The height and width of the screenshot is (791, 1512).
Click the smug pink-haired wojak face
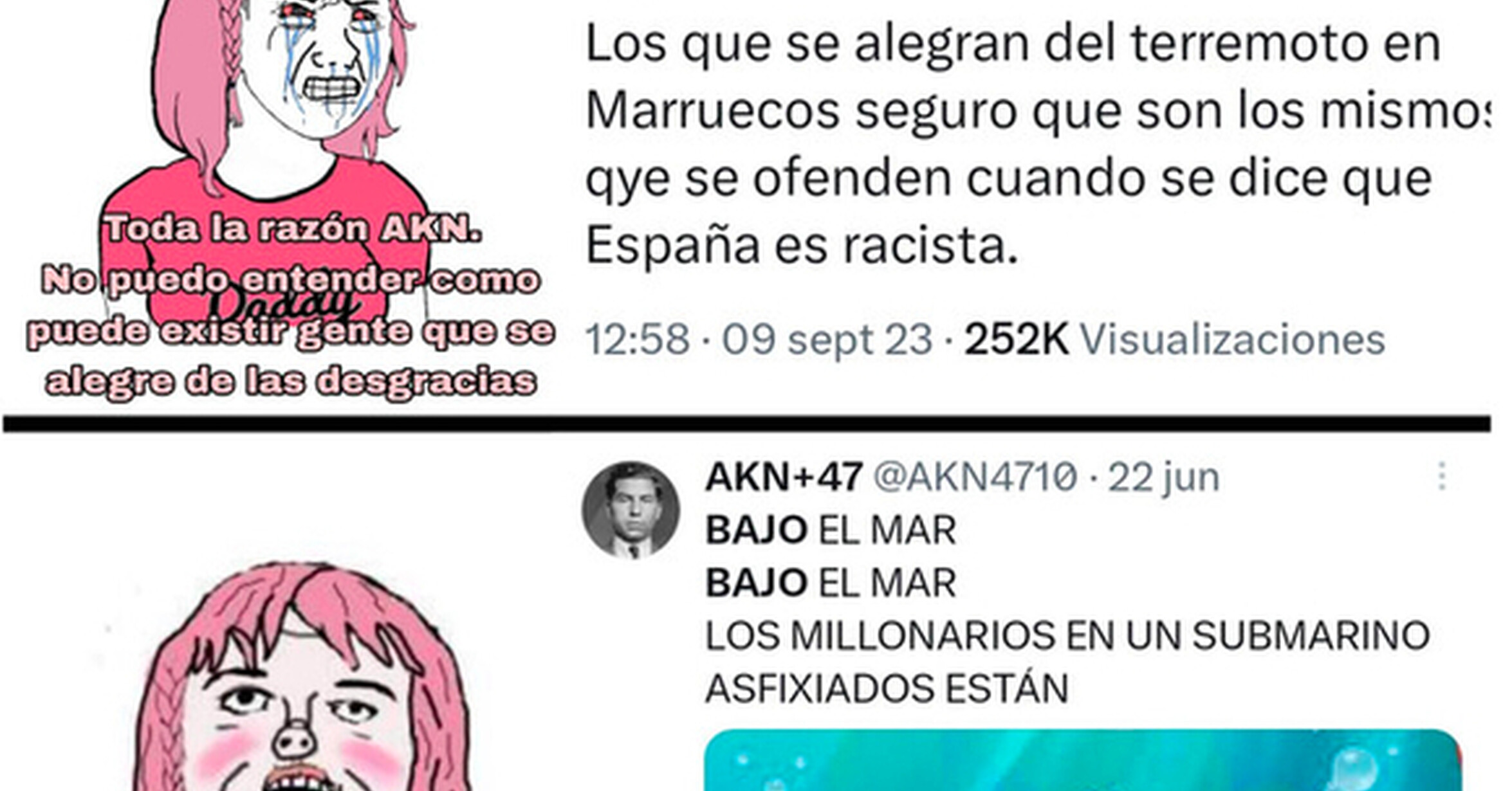click(x=302, y=707)
